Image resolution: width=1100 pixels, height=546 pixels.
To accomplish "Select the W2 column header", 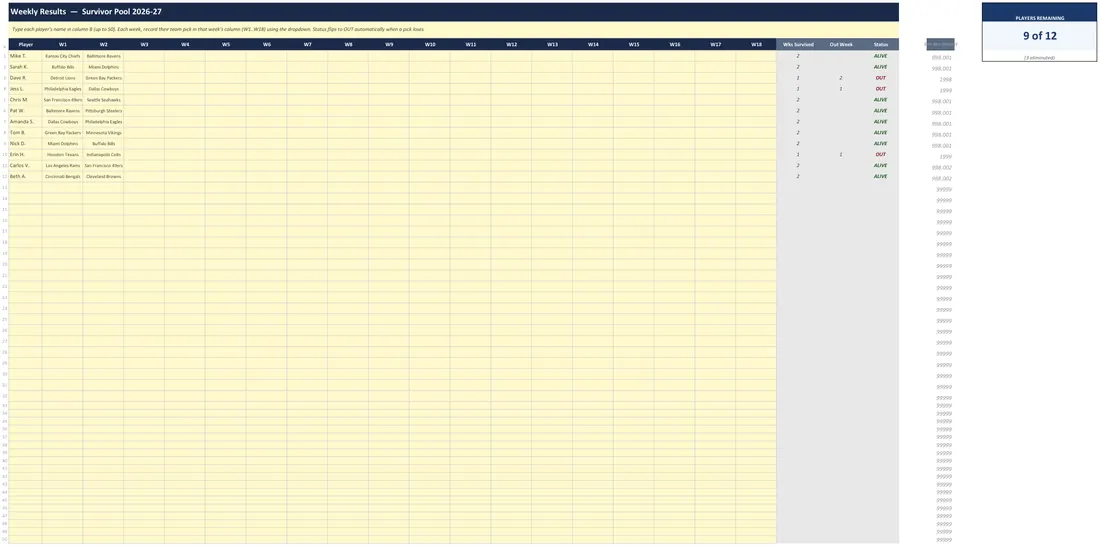I will [103, 44].
